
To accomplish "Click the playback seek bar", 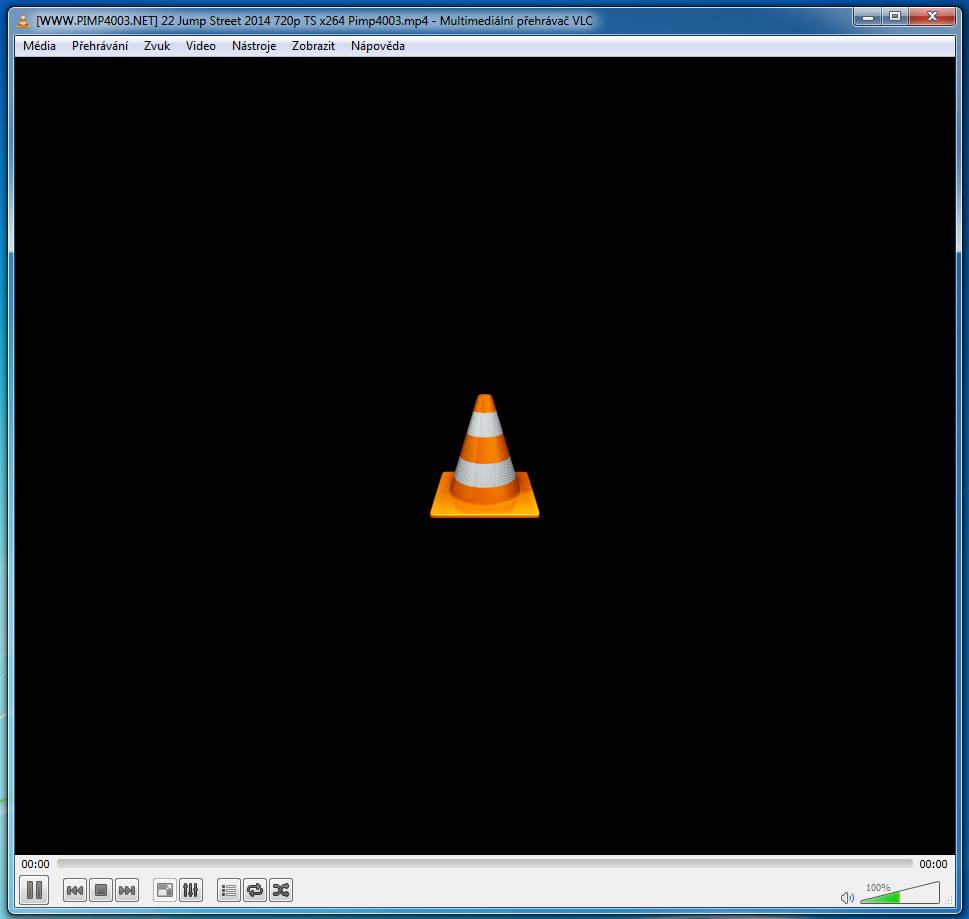I will pos(484,863).
